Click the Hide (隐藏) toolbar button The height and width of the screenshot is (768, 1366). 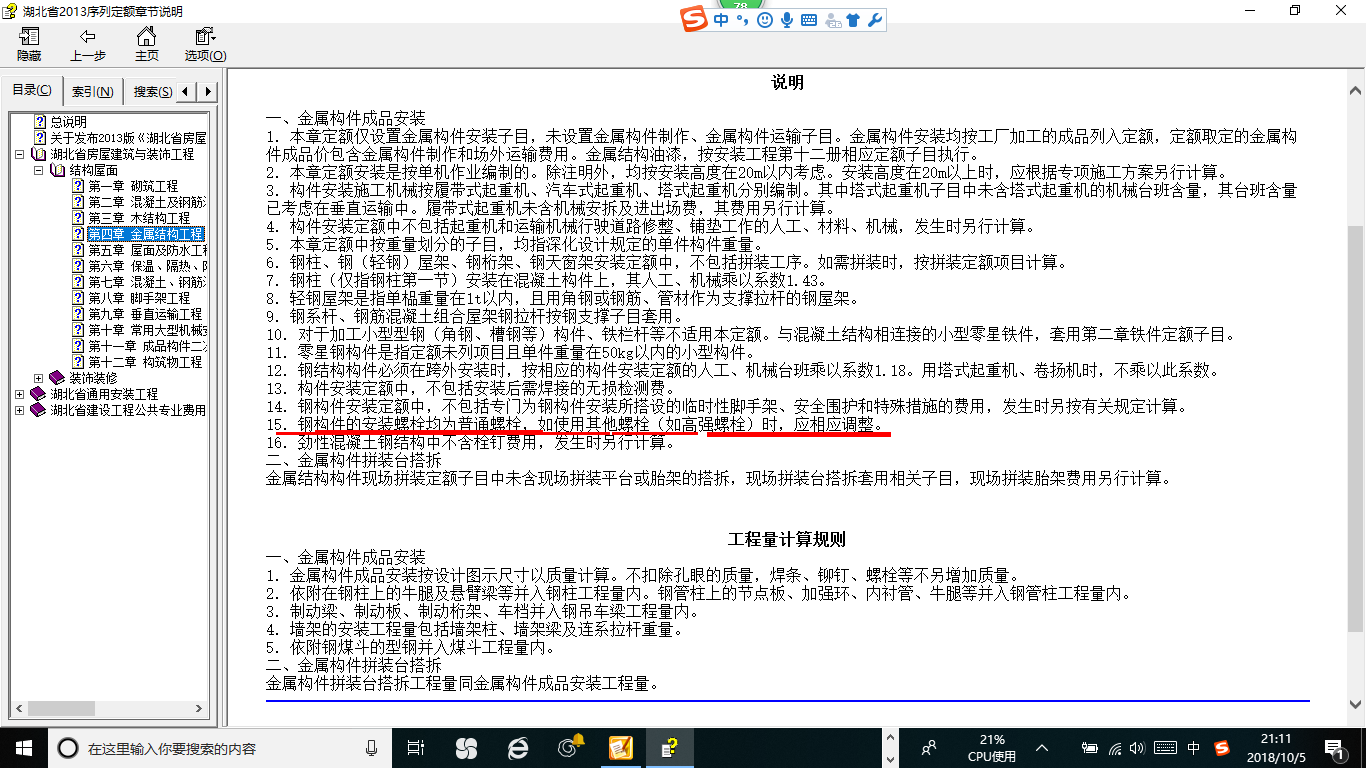(x=29, y=44)
